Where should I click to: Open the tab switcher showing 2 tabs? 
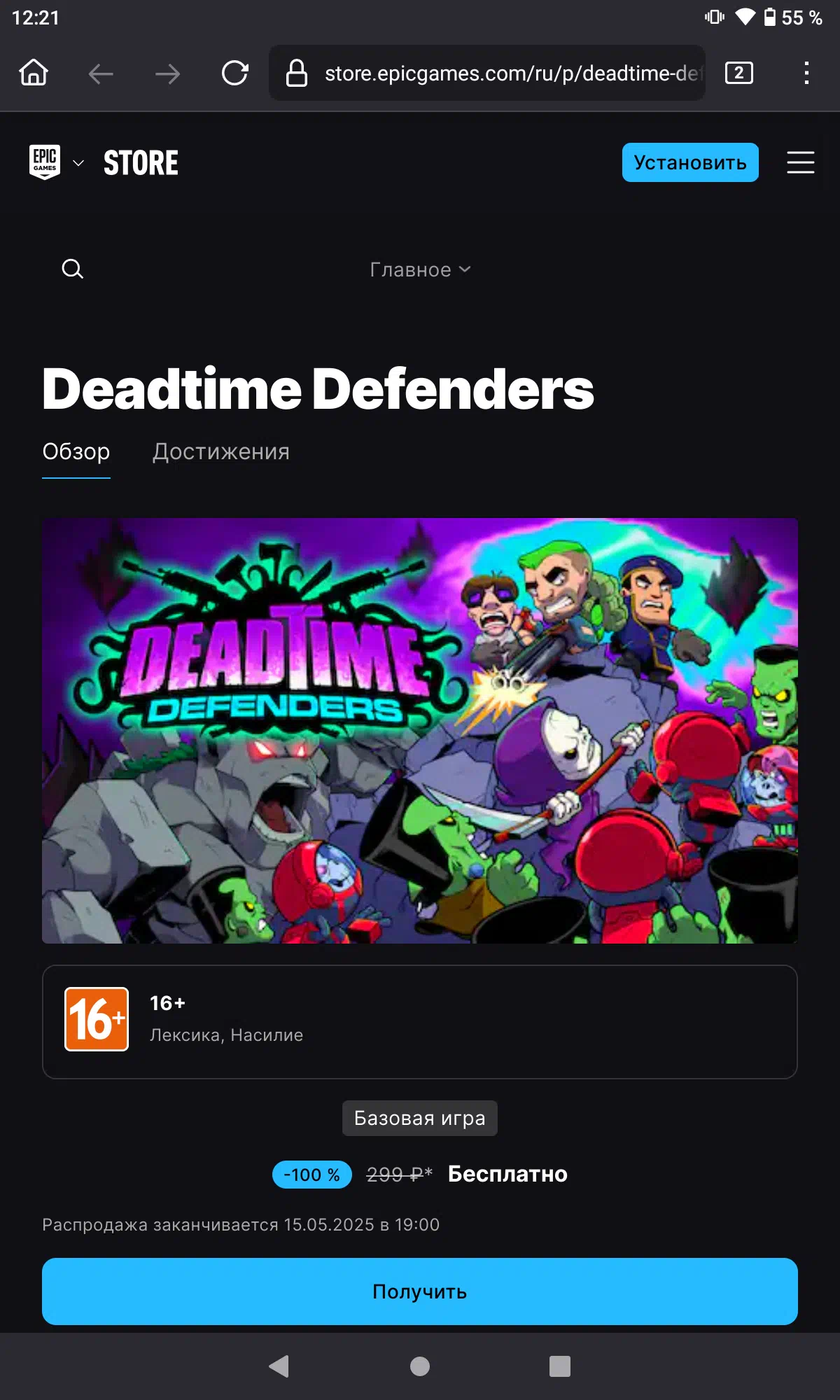click(739, 73)
